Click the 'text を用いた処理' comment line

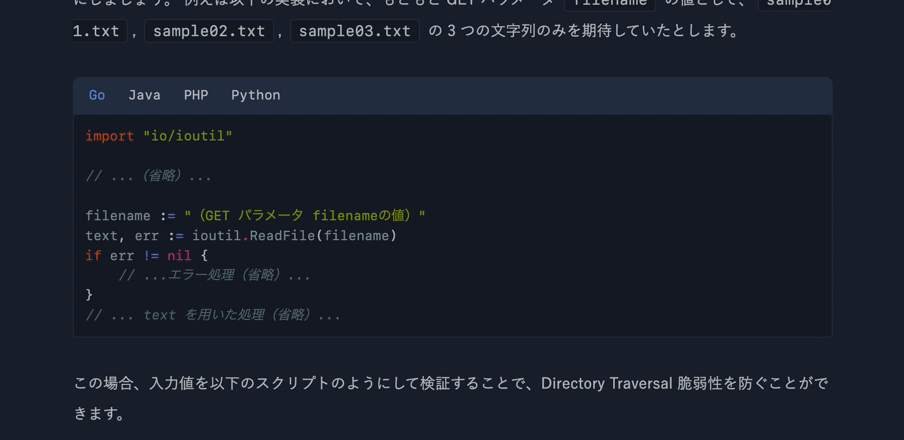tap(213, 315)
